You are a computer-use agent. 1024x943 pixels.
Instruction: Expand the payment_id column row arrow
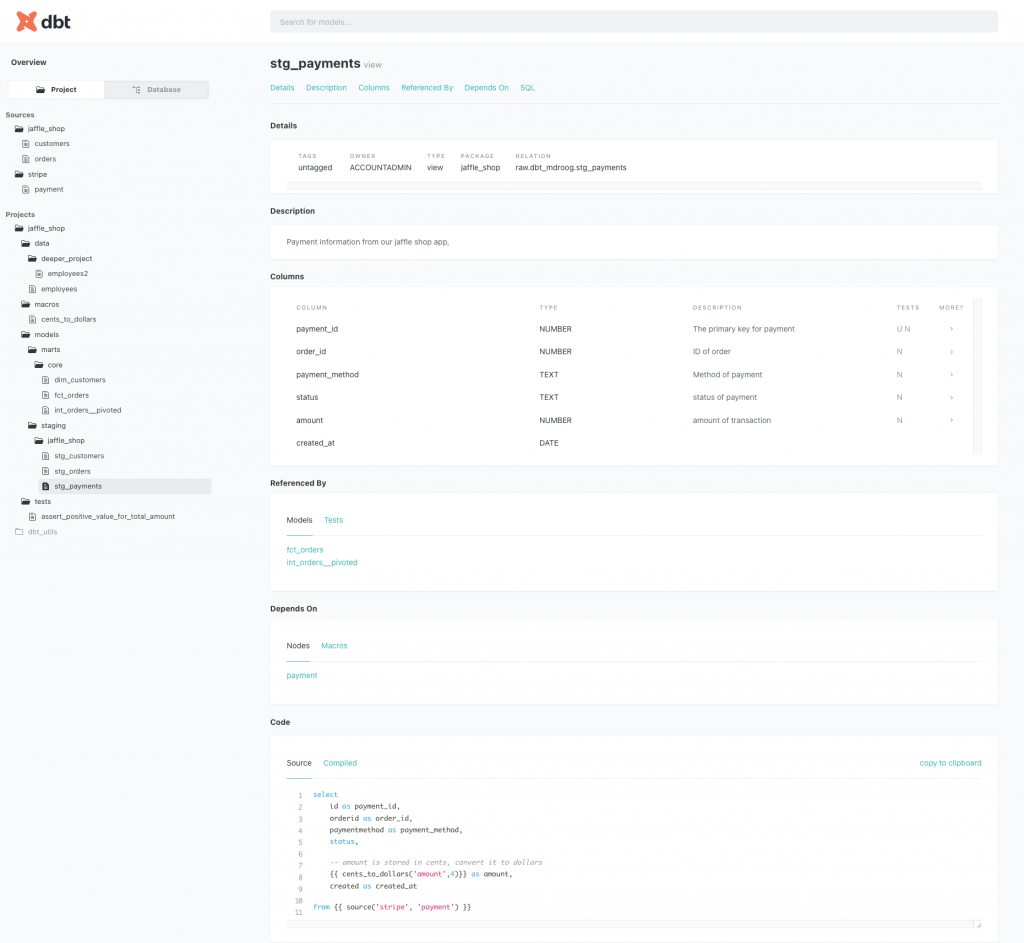click(x=951, y=329)
